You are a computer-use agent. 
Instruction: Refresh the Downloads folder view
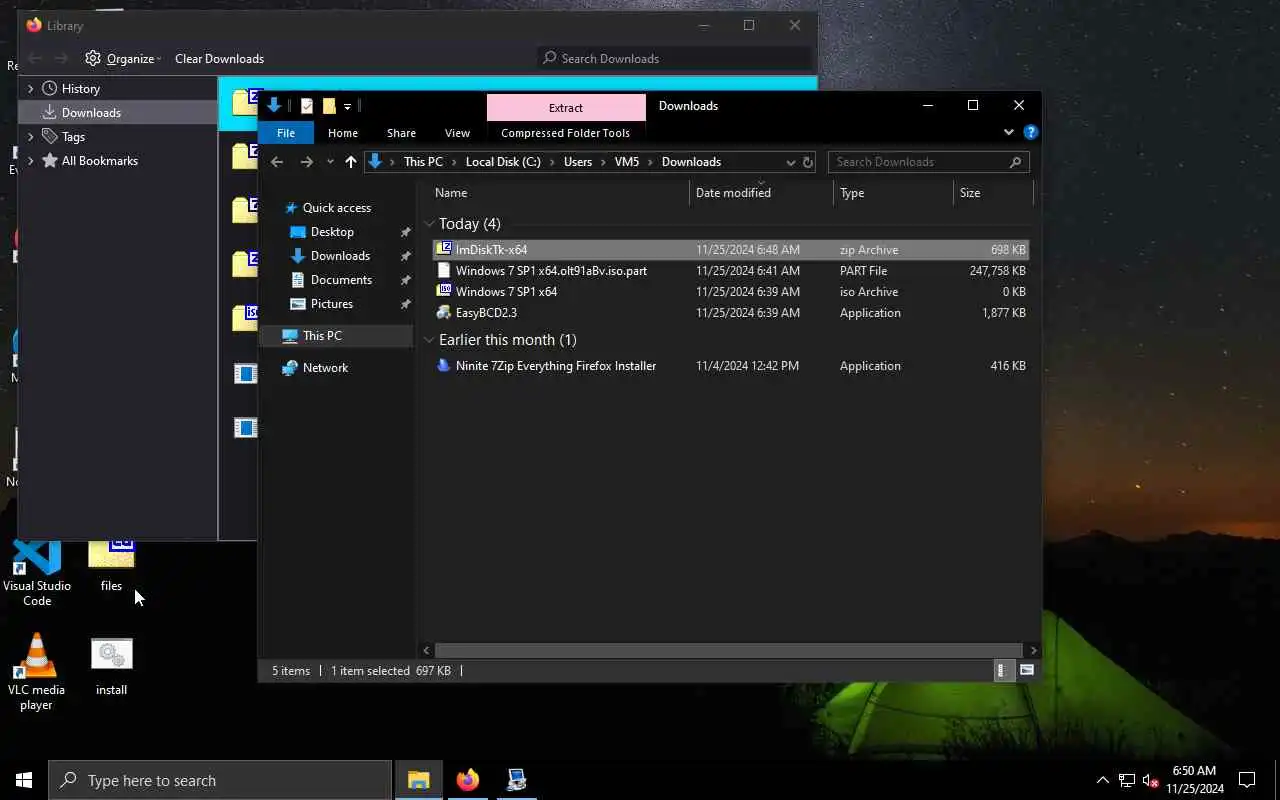click(x=808, y=162)
